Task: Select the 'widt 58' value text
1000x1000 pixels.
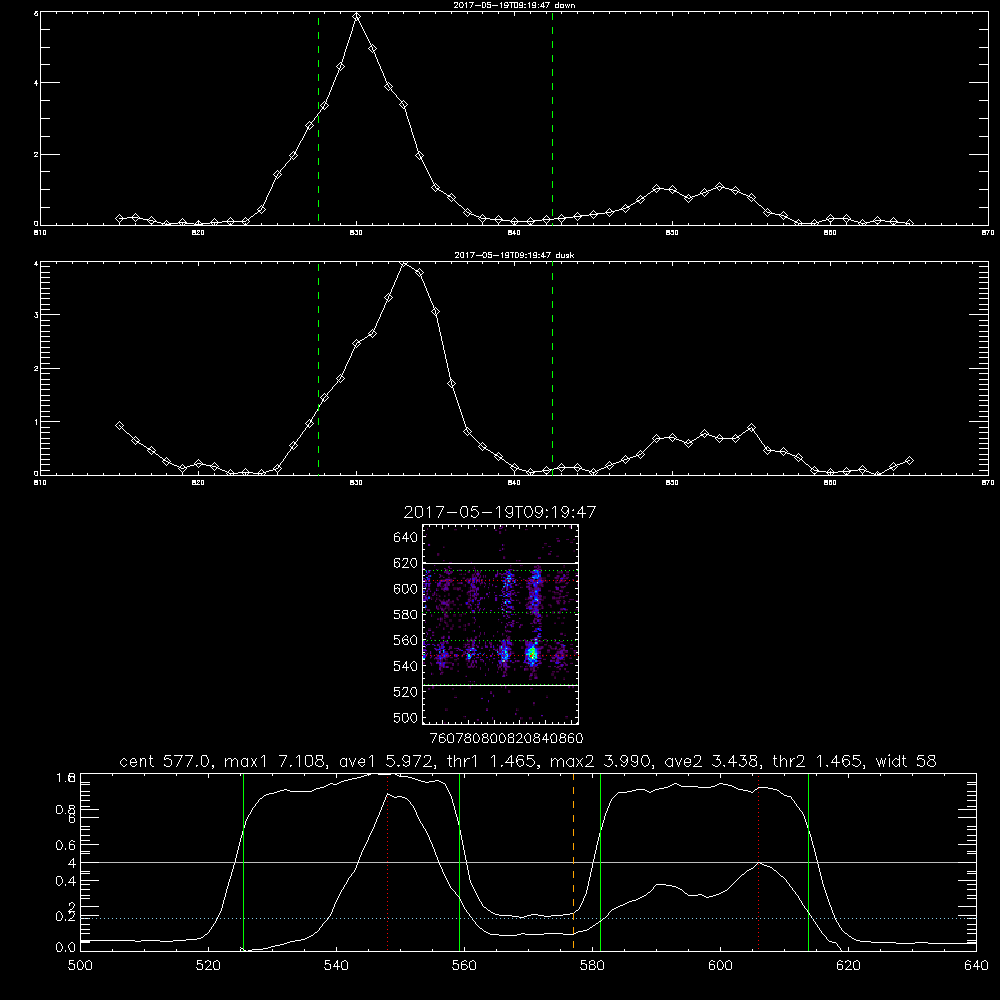Action: [906, 761]
